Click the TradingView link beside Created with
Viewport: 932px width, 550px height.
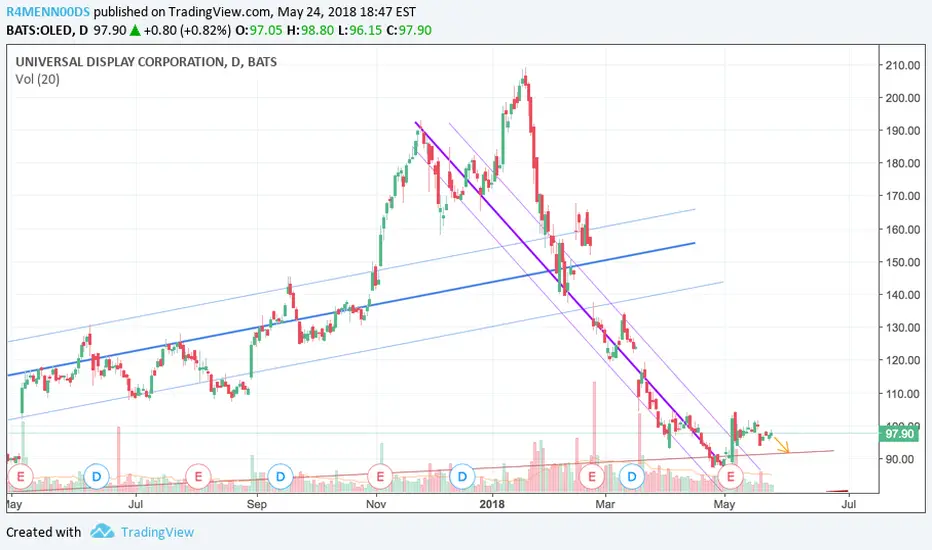pos(158,532)
